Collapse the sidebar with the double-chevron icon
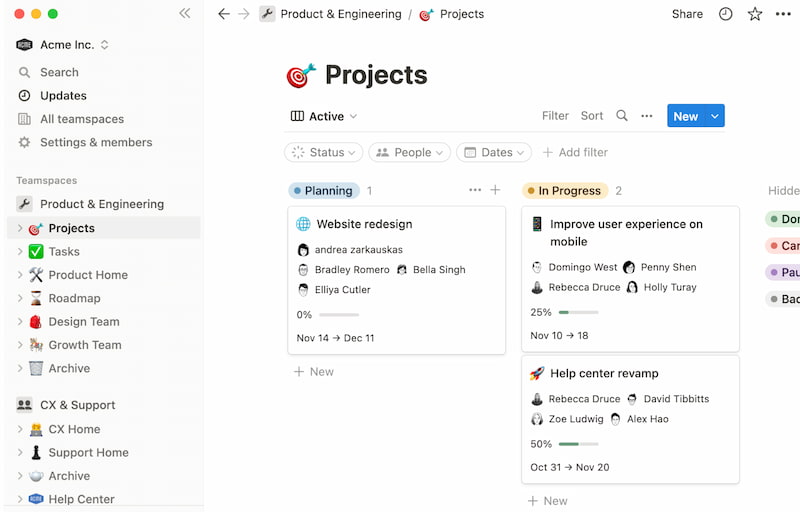 [x=185, y=13]
